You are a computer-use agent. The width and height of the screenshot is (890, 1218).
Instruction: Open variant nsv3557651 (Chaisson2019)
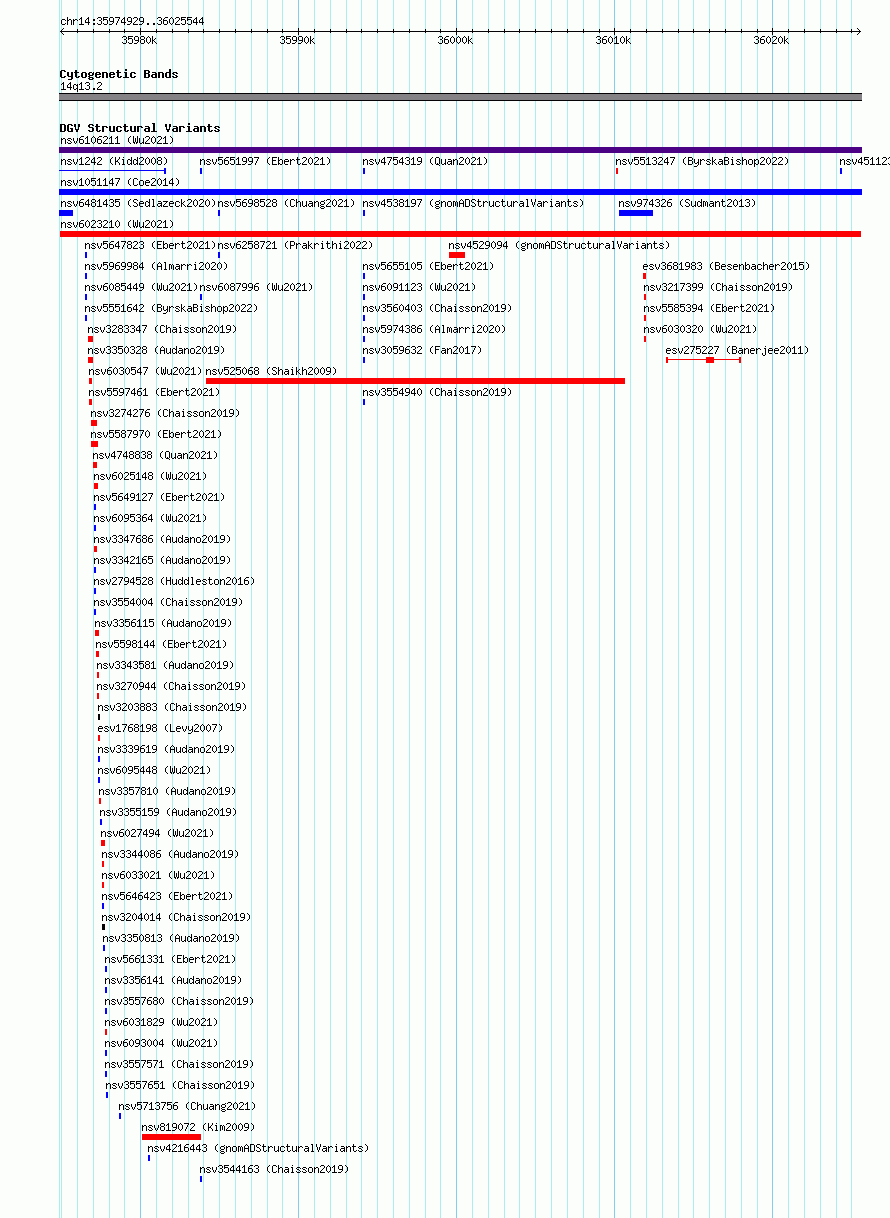tap(179, 1085)
